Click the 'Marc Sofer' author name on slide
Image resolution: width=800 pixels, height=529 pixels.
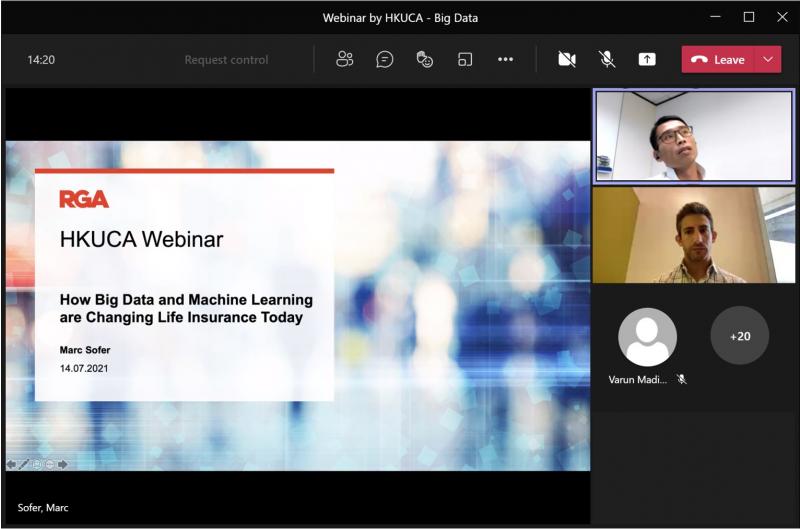[x=85, y=350]
